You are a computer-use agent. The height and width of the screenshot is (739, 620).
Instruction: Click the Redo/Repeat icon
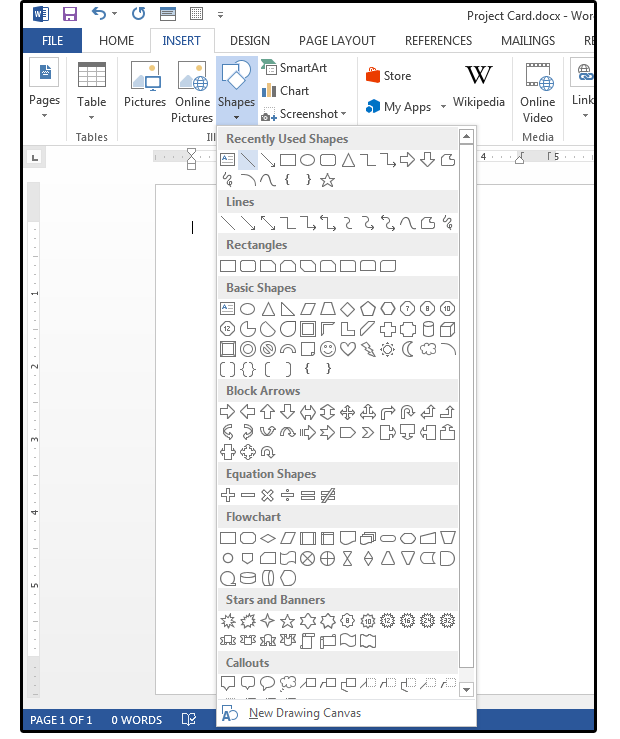[x=138, y=14]
